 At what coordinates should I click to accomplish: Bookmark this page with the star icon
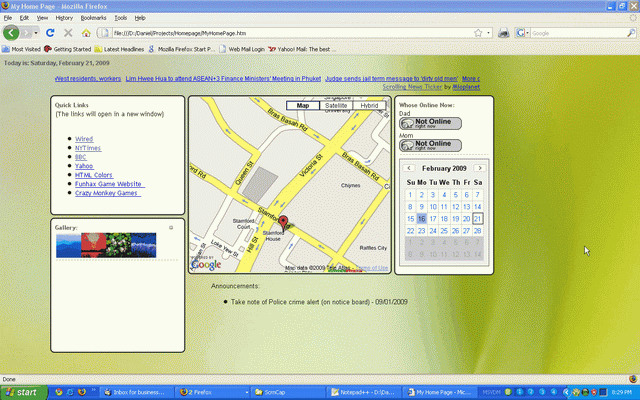[479, 33]
